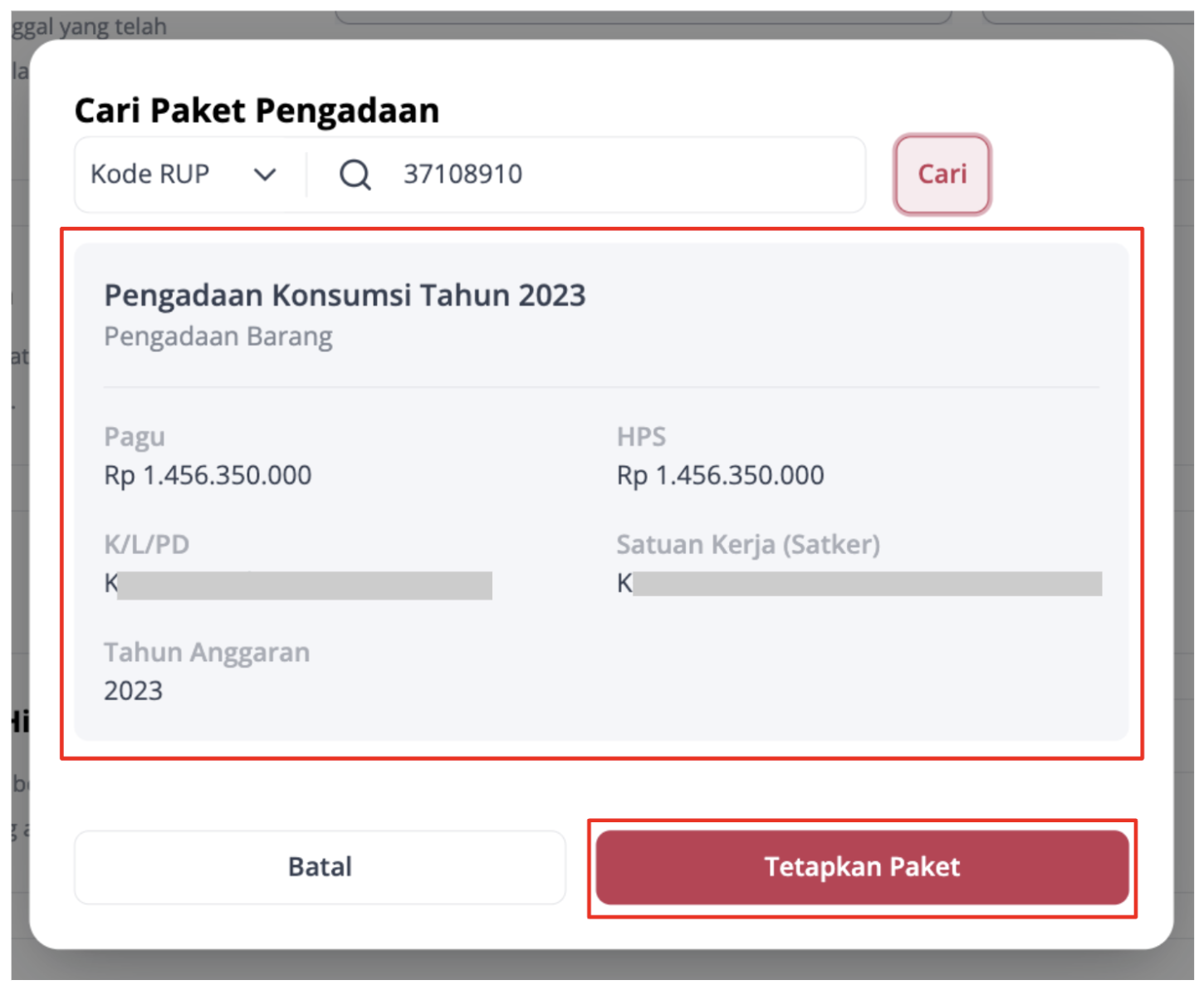Click the Tahun Anggaran label
The height and width of the screenshot is (990, 1204).
(207, 653)
